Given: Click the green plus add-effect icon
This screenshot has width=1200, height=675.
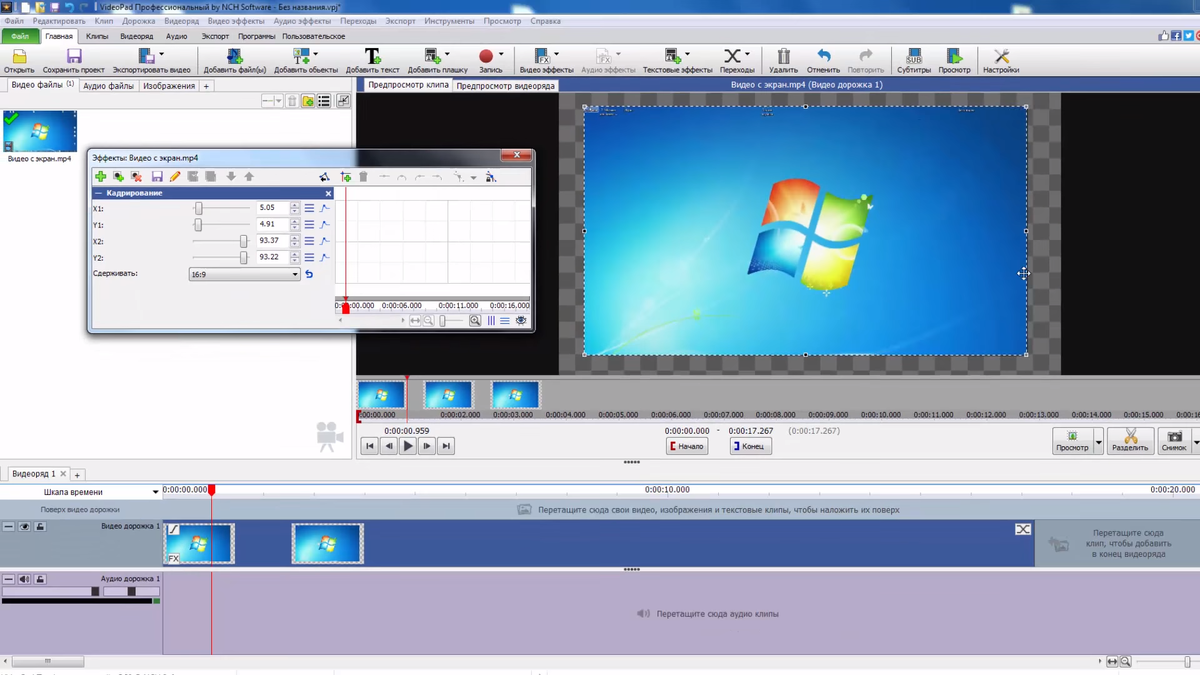Looking at the screenshot, I should tap(100, 177).
